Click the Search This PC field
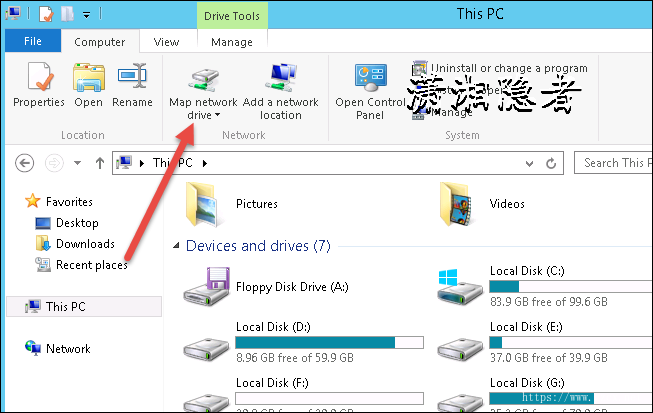The width and height of the screenshot is (653, 413). 613,163
